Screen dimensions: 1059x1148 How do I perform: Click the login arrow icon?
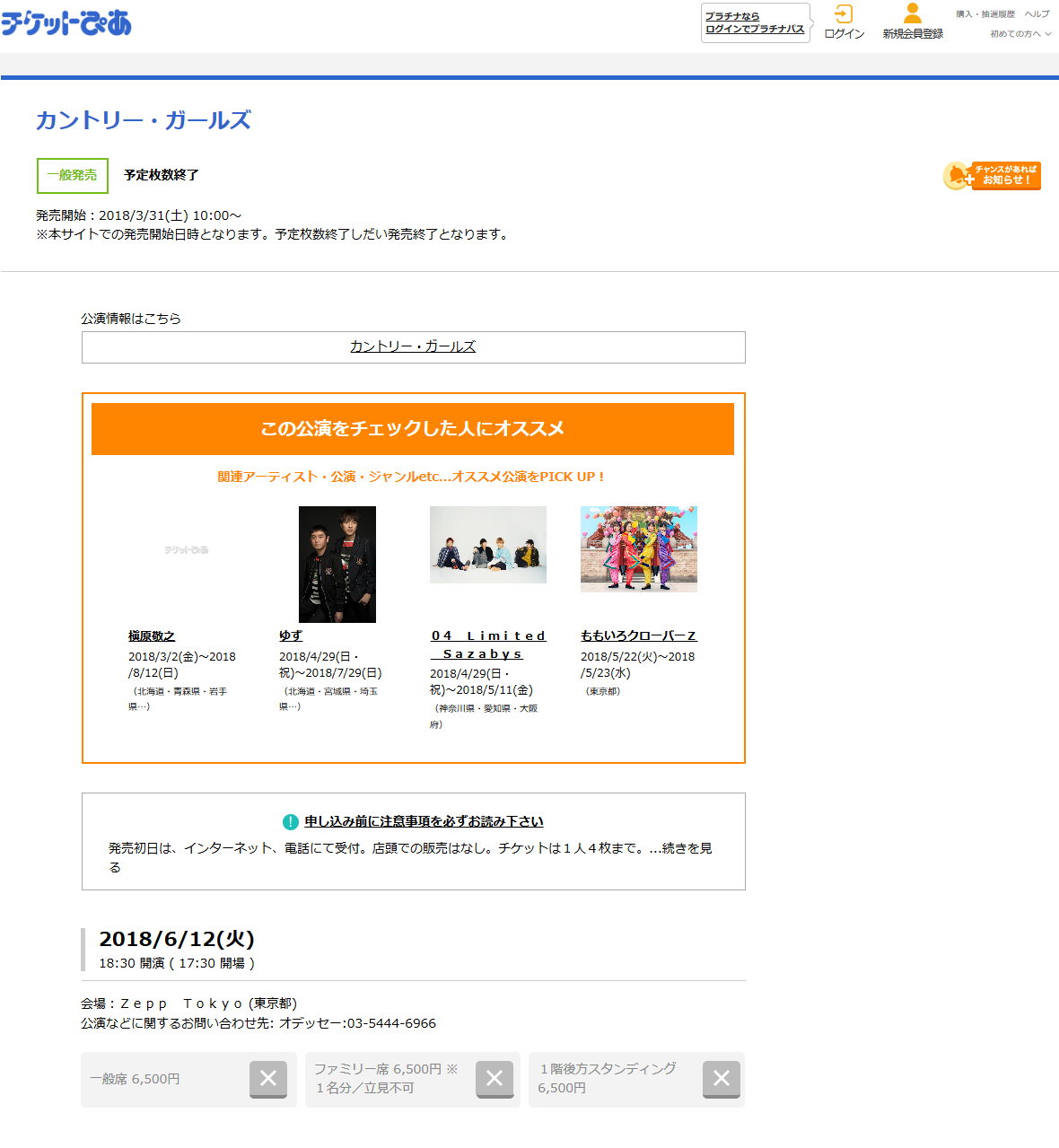(843, 13)
